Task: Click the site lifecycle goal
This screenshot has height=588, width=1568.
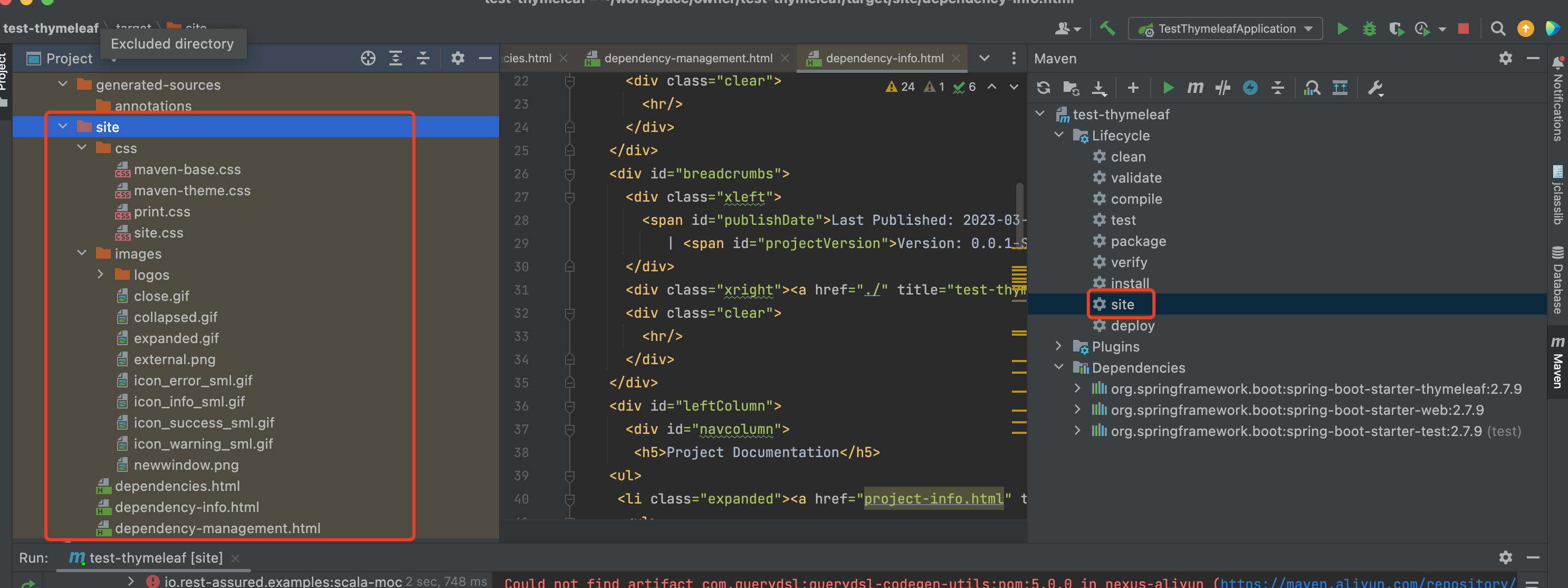Action: coord(1121,305)
